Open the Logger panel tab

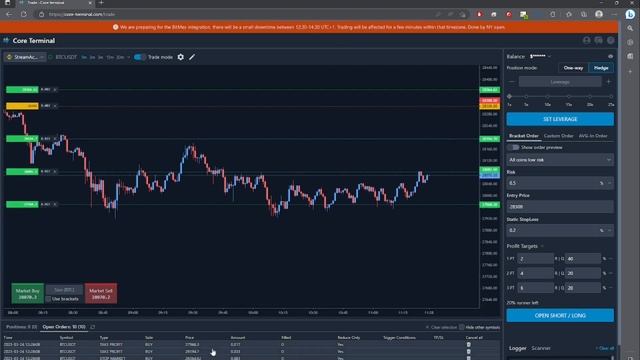pyautogui.click(x=517, y=348)
